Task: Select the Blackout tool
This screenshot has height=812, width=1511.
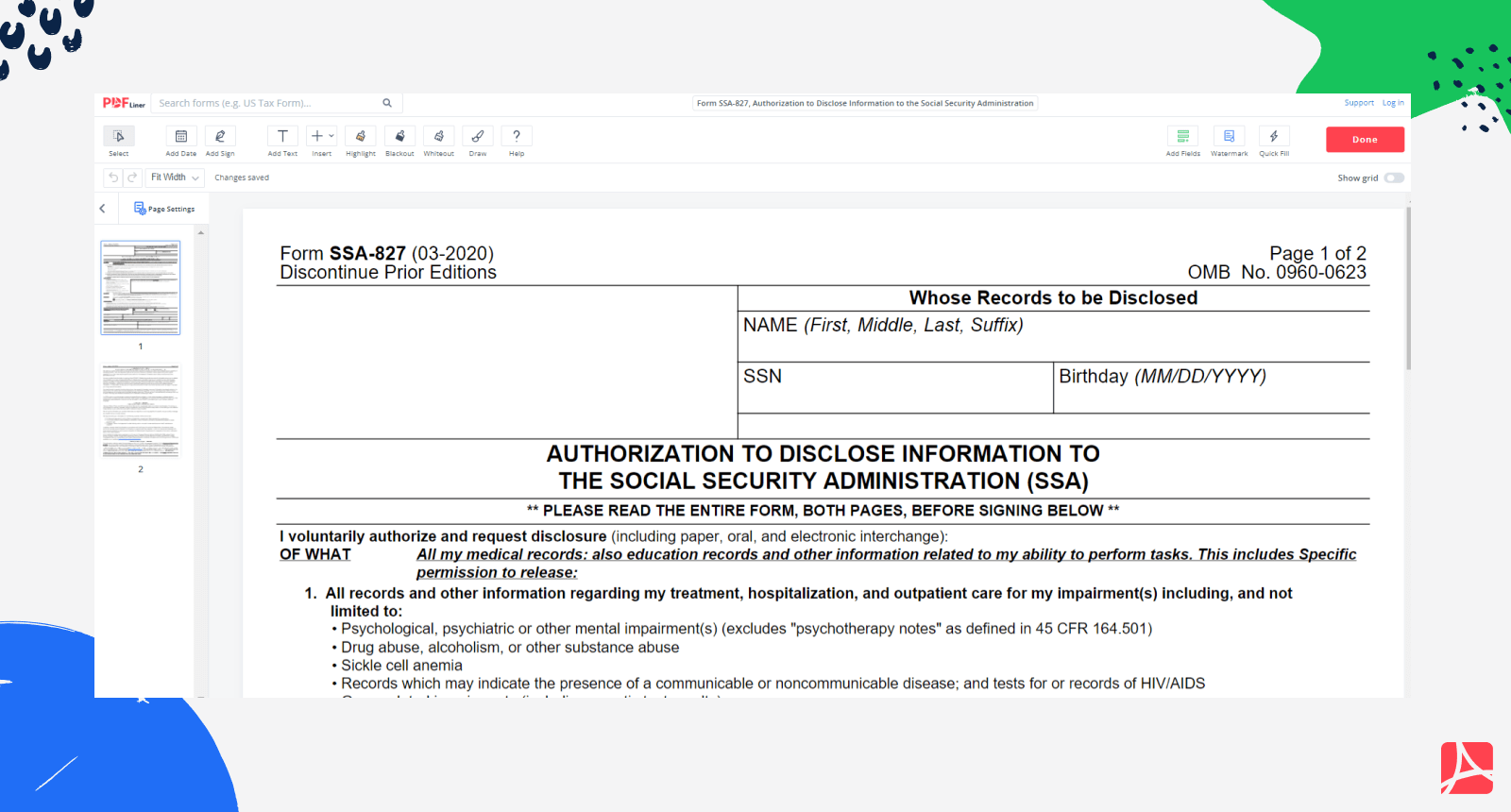Action: 399,137
